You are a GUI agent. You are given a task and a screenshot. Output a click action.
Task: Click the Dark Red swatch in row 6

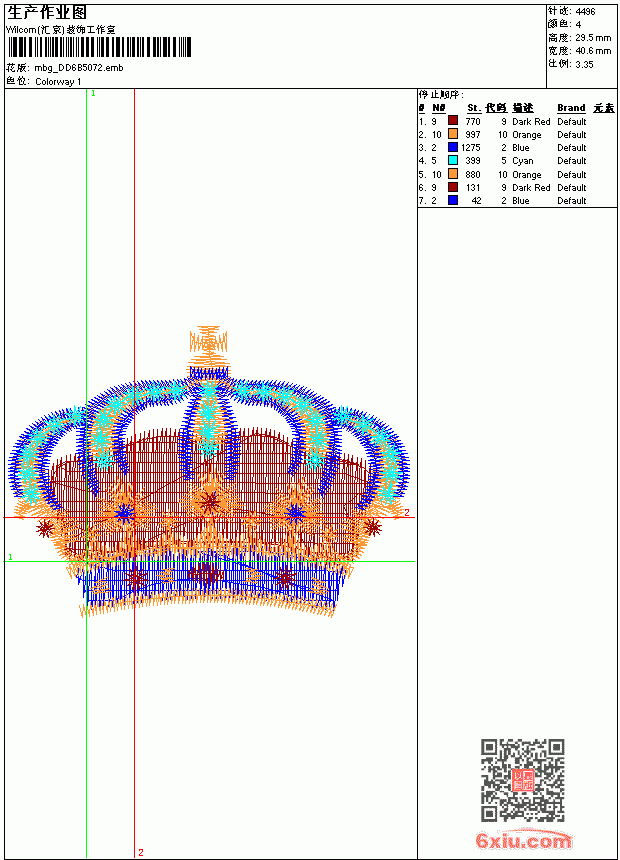coord(453,187)
